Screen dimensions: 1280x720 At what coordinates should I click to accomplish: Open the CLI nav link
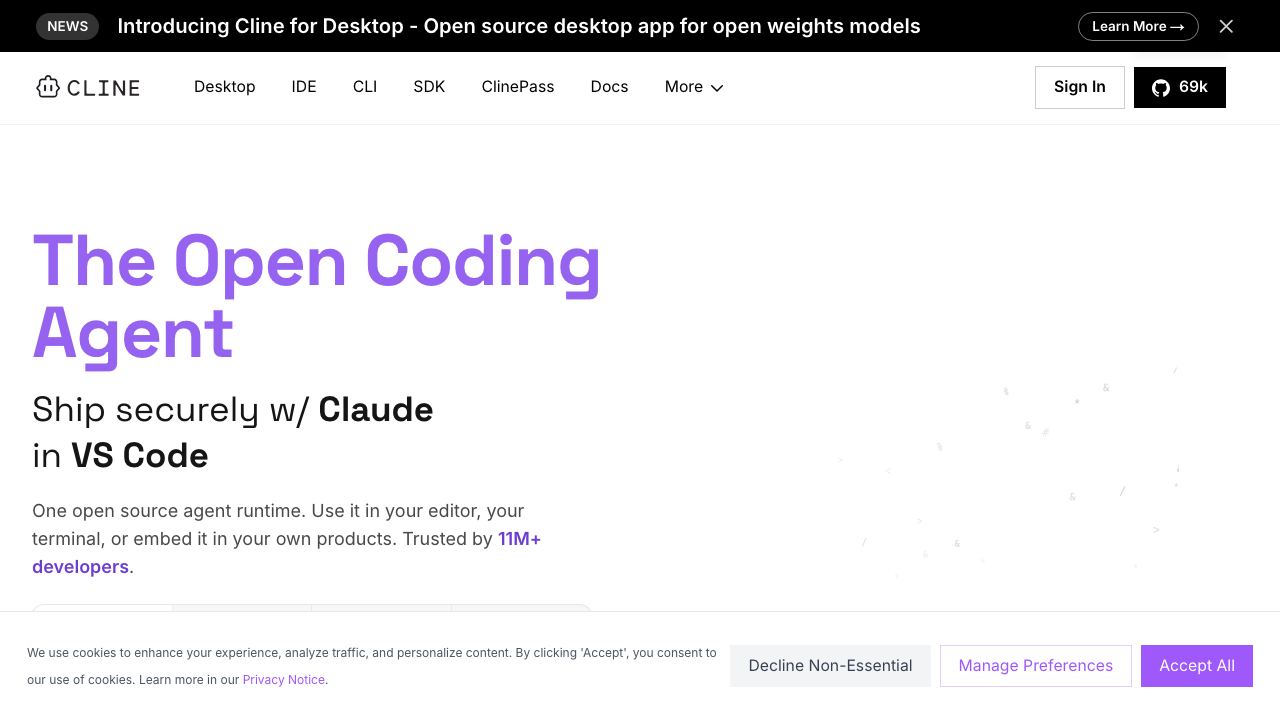point(365,87)
